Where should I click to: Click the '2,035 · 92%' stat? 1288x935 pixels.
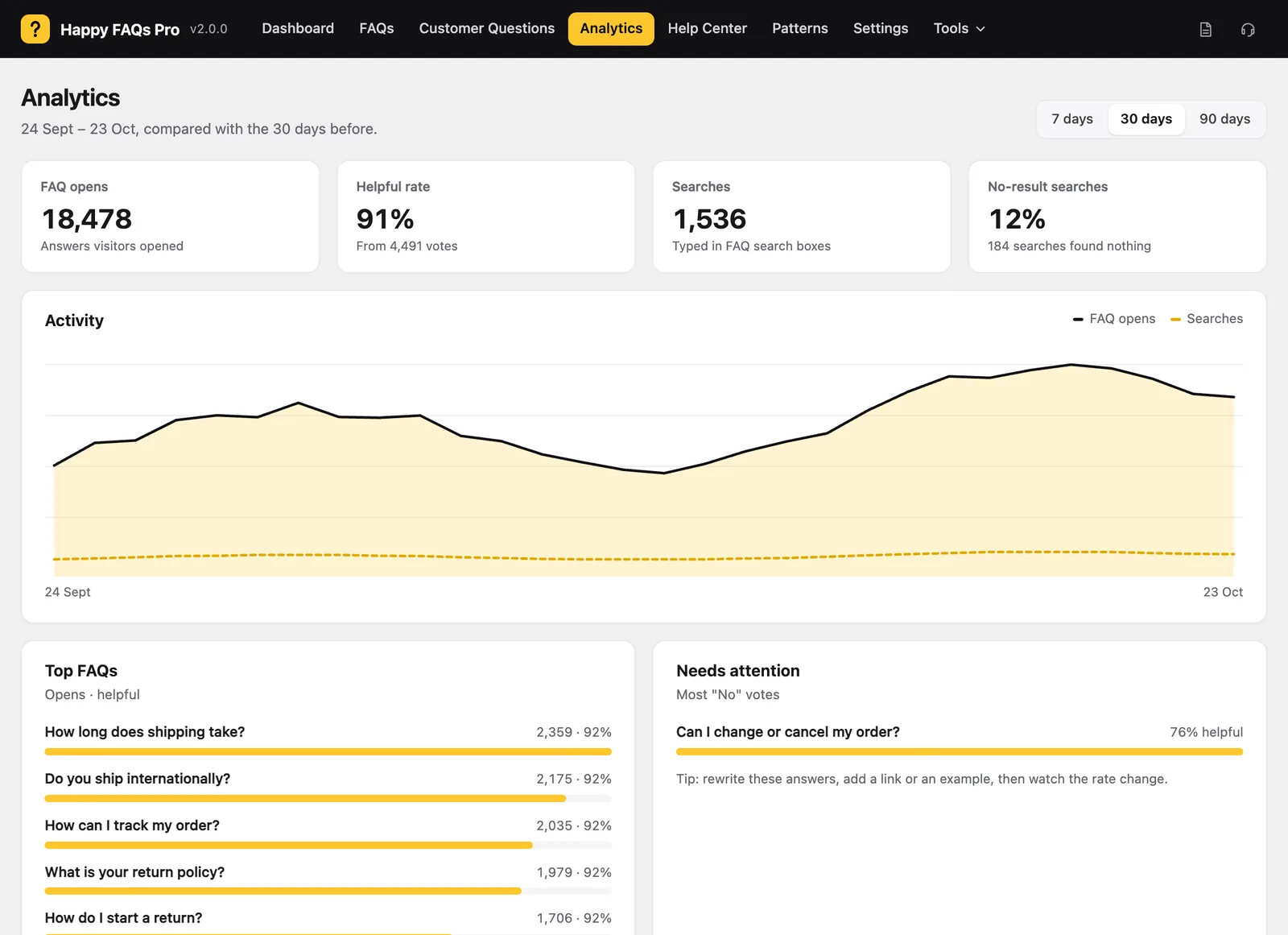point(574,825)
